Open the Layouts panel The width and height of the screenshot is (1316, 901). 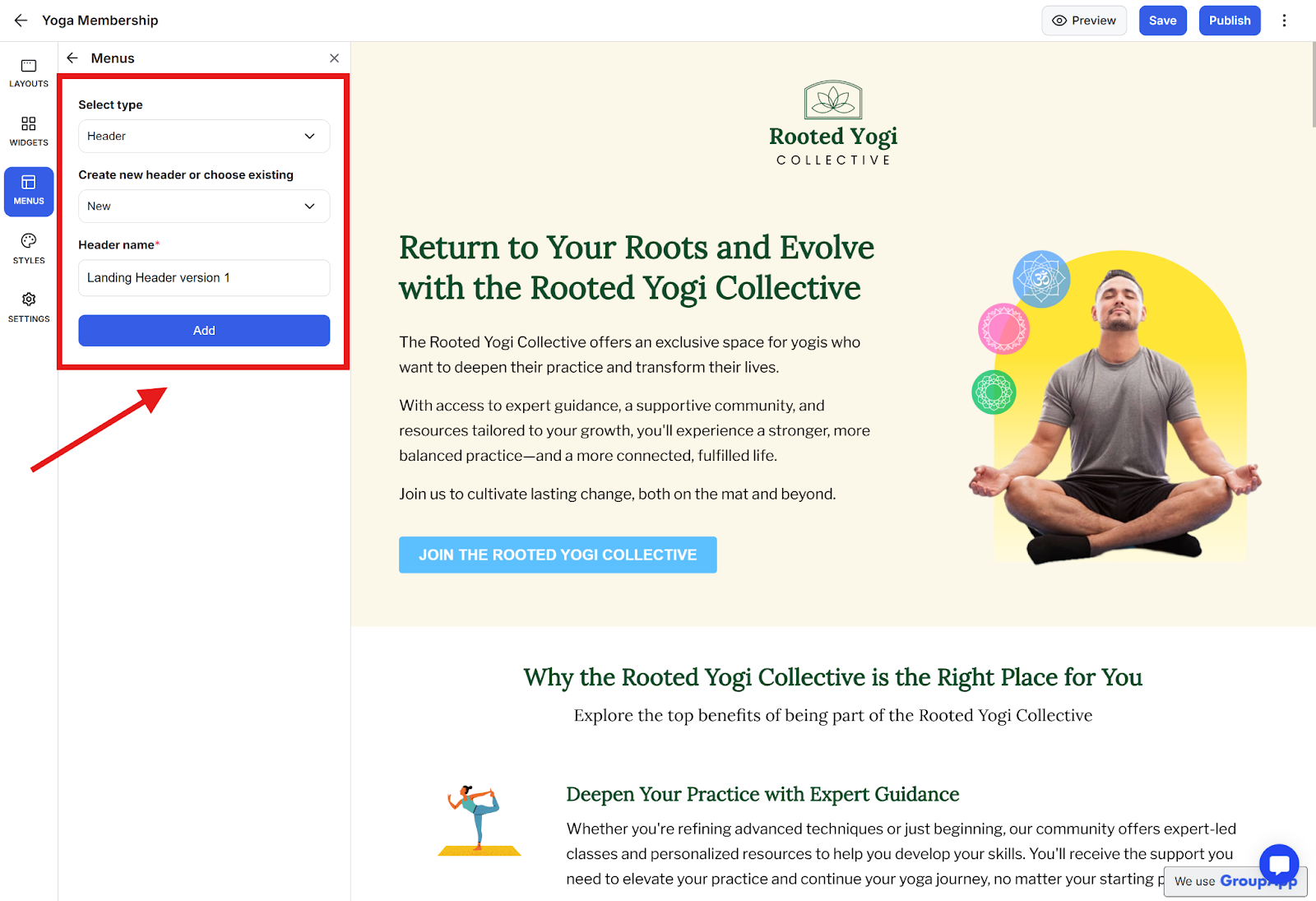pos(29,73)
